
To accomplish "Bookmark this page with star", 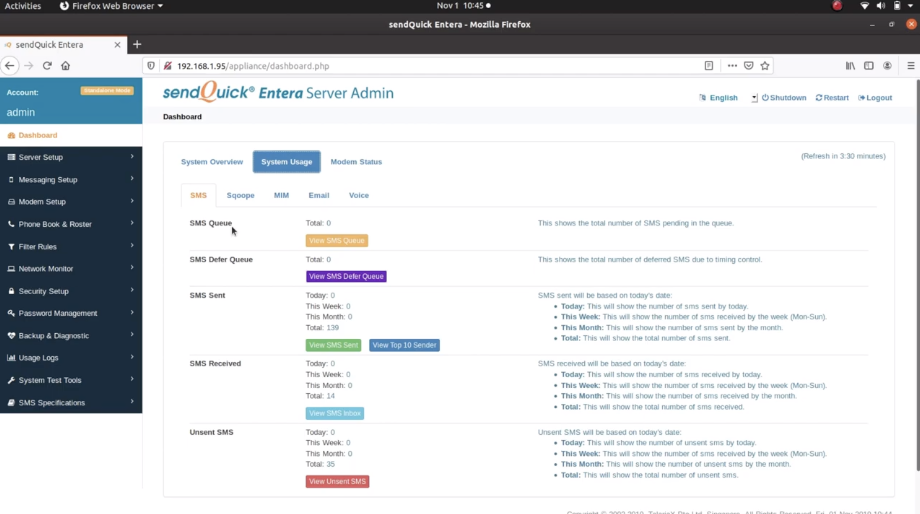I will [765, 66].
